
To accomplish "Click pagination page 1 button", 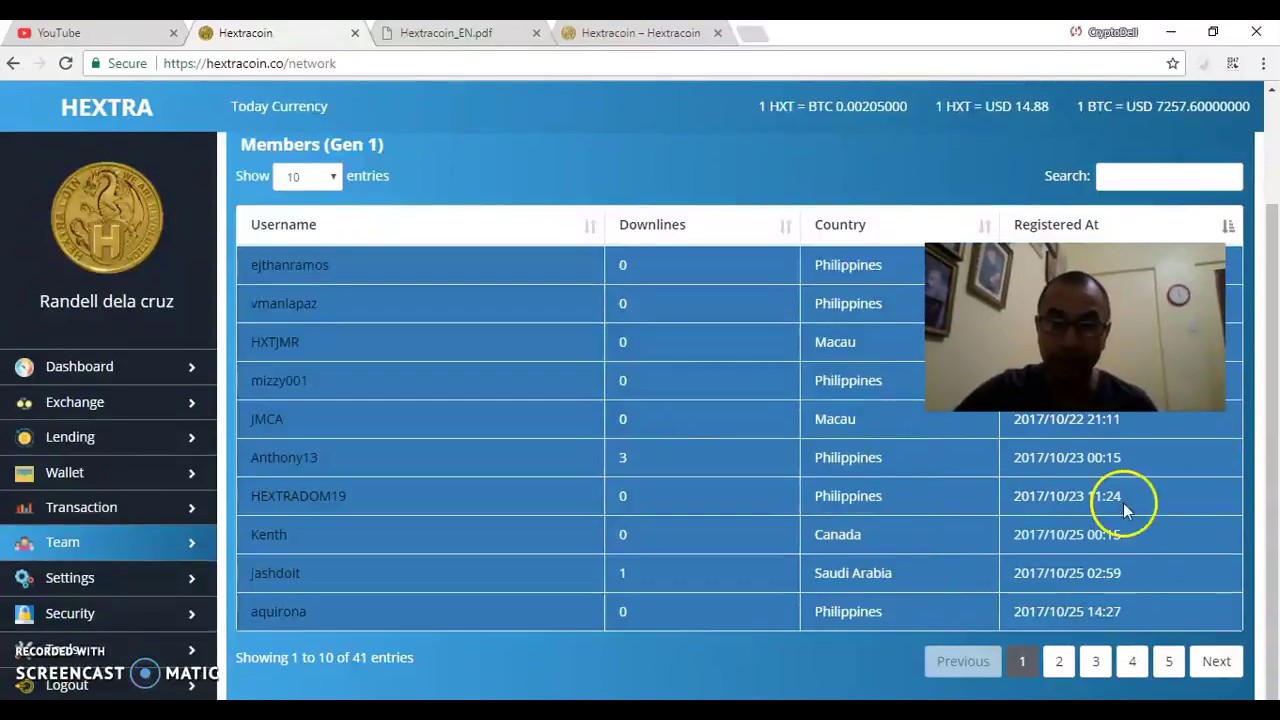I will (1022, 661).
